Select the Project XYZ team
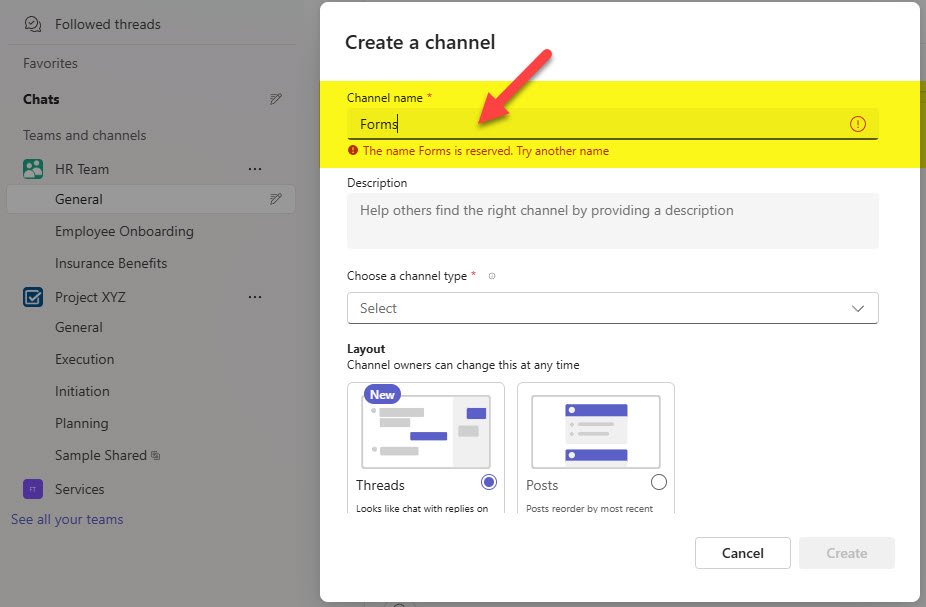This screenshot has height=607, width=926. pyautogui.click(x=90, y=298)
